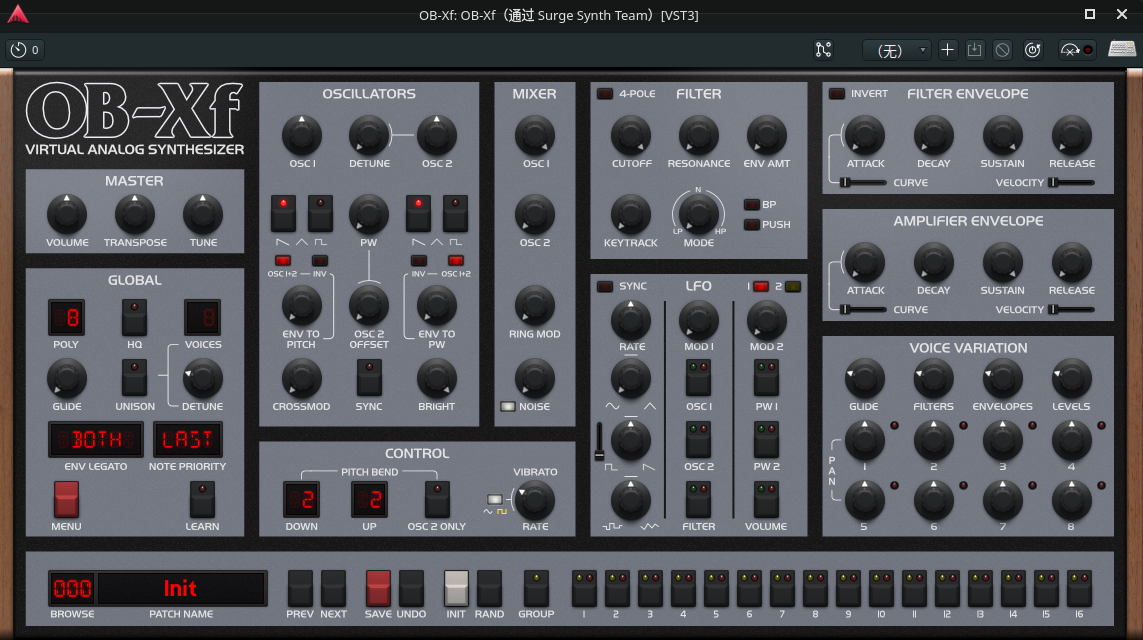Click the red MENU button
This screenshot has width=1143, height=640.
pos(66,499)
